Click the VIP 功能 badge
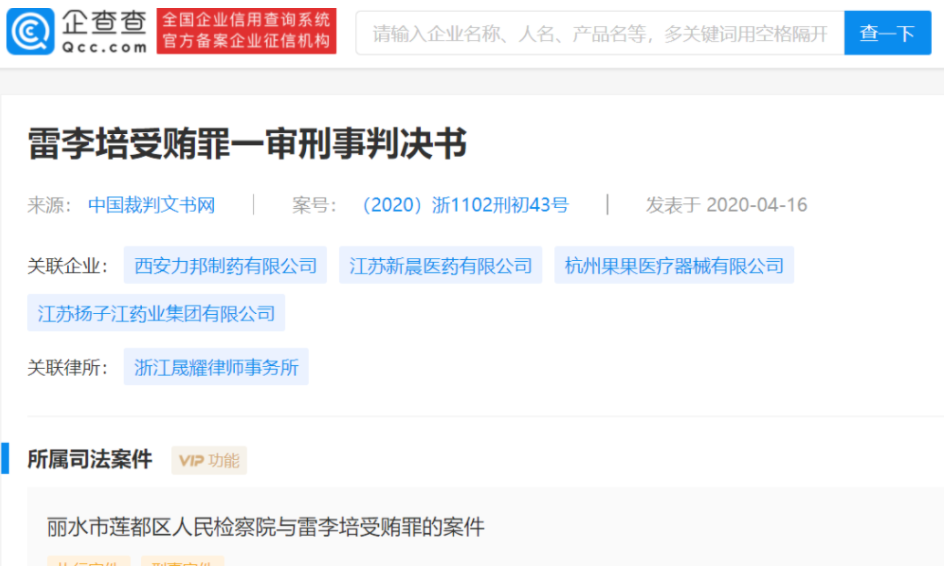This screenshot has width=944, height=567. click(x=209, y=460)
